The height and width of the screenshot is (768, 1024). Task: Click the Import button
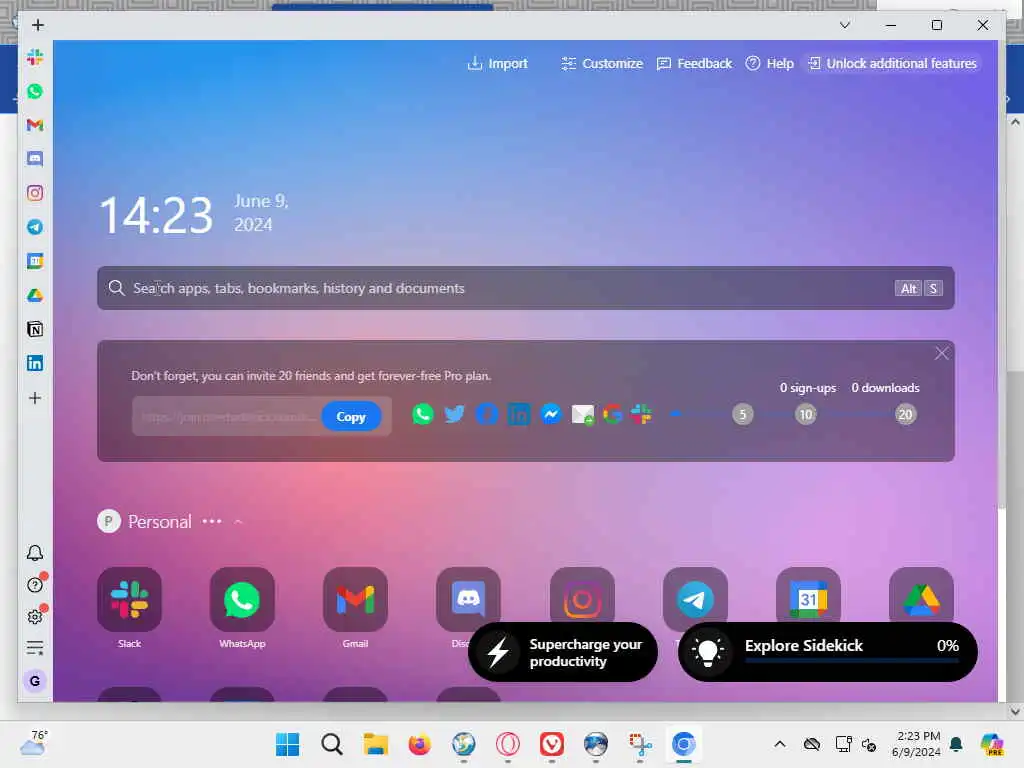pyautogui.click(x=498, y=63)
